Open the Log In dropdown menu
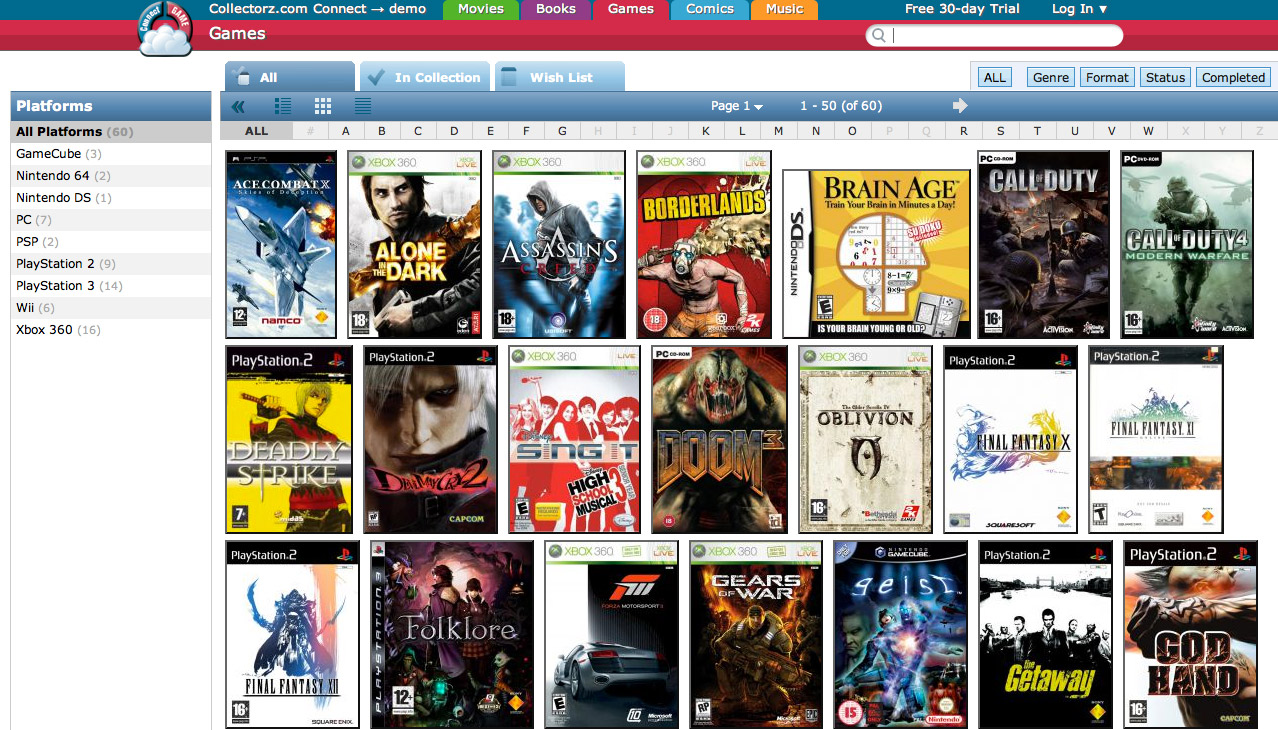Image resolution: width=1278 pixels, height=730 pixels. 1079,9
